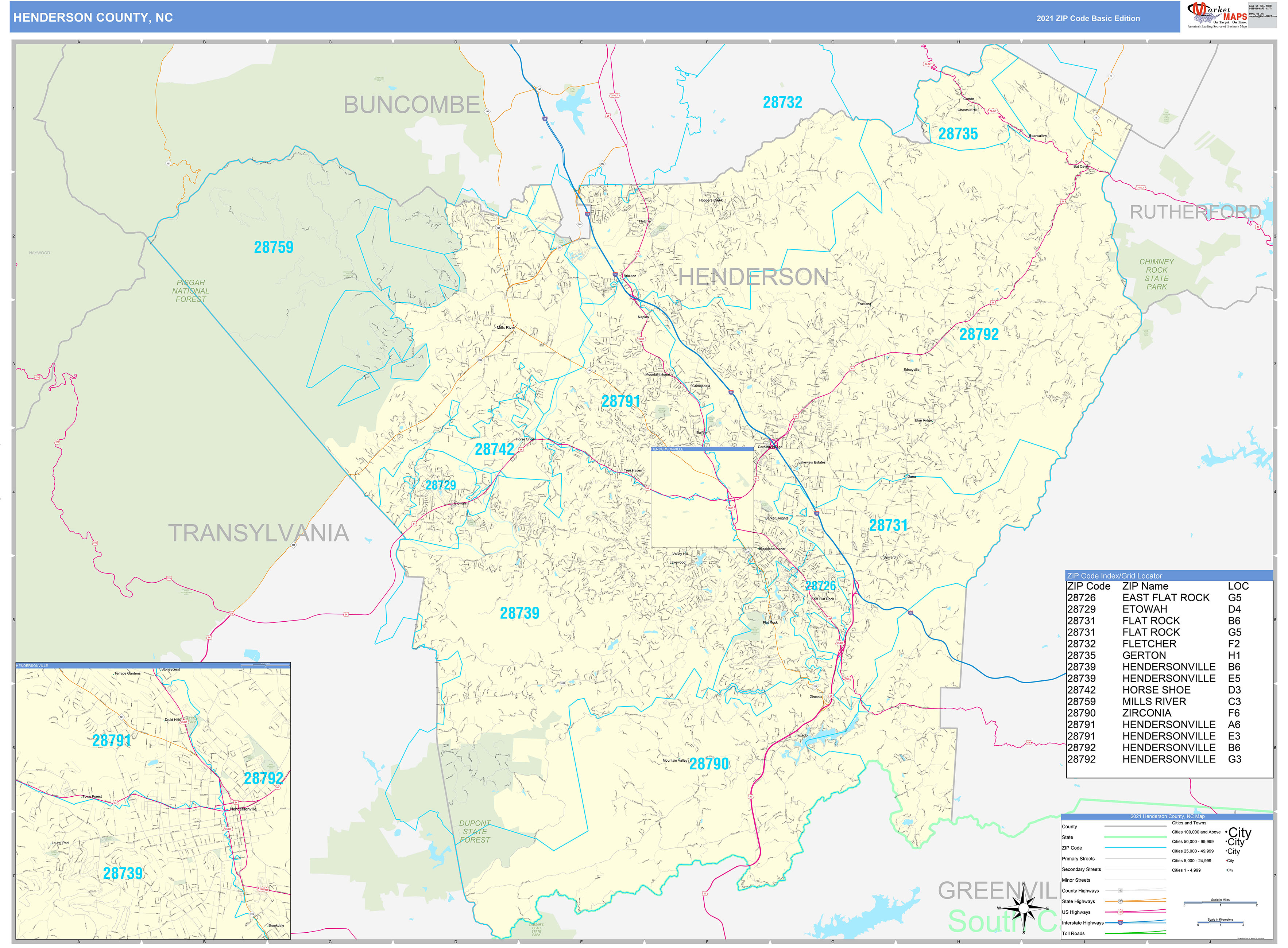
Task: Click the 1-888-434-MAPS toll free number
Action: click(1260, 9)
